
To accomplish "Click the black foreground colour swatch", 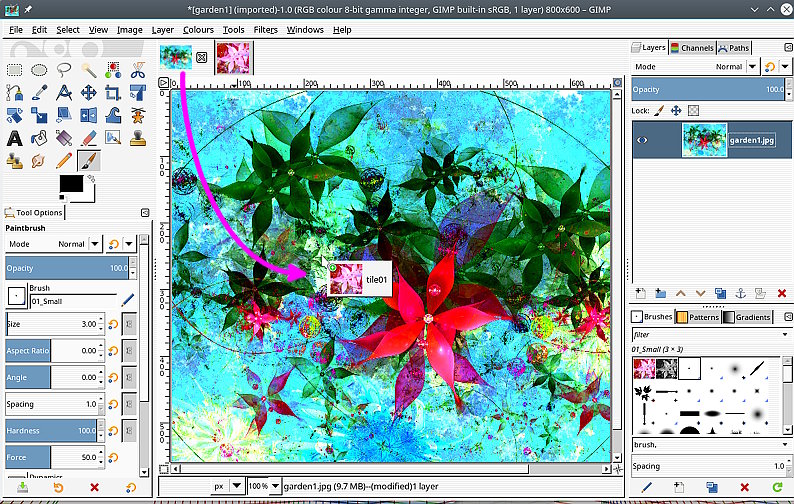I will [x=71, y=183].
